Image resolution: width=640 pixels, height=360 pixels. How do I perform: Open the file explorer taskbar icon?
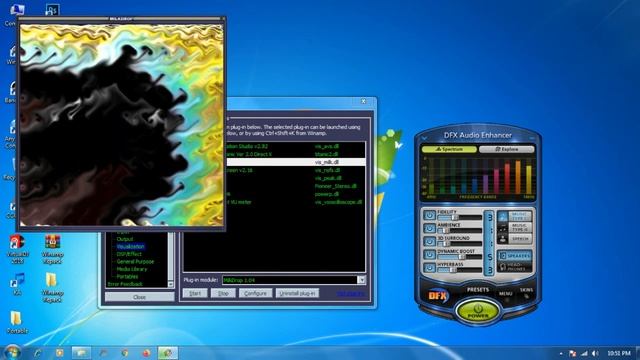(81, 353)
